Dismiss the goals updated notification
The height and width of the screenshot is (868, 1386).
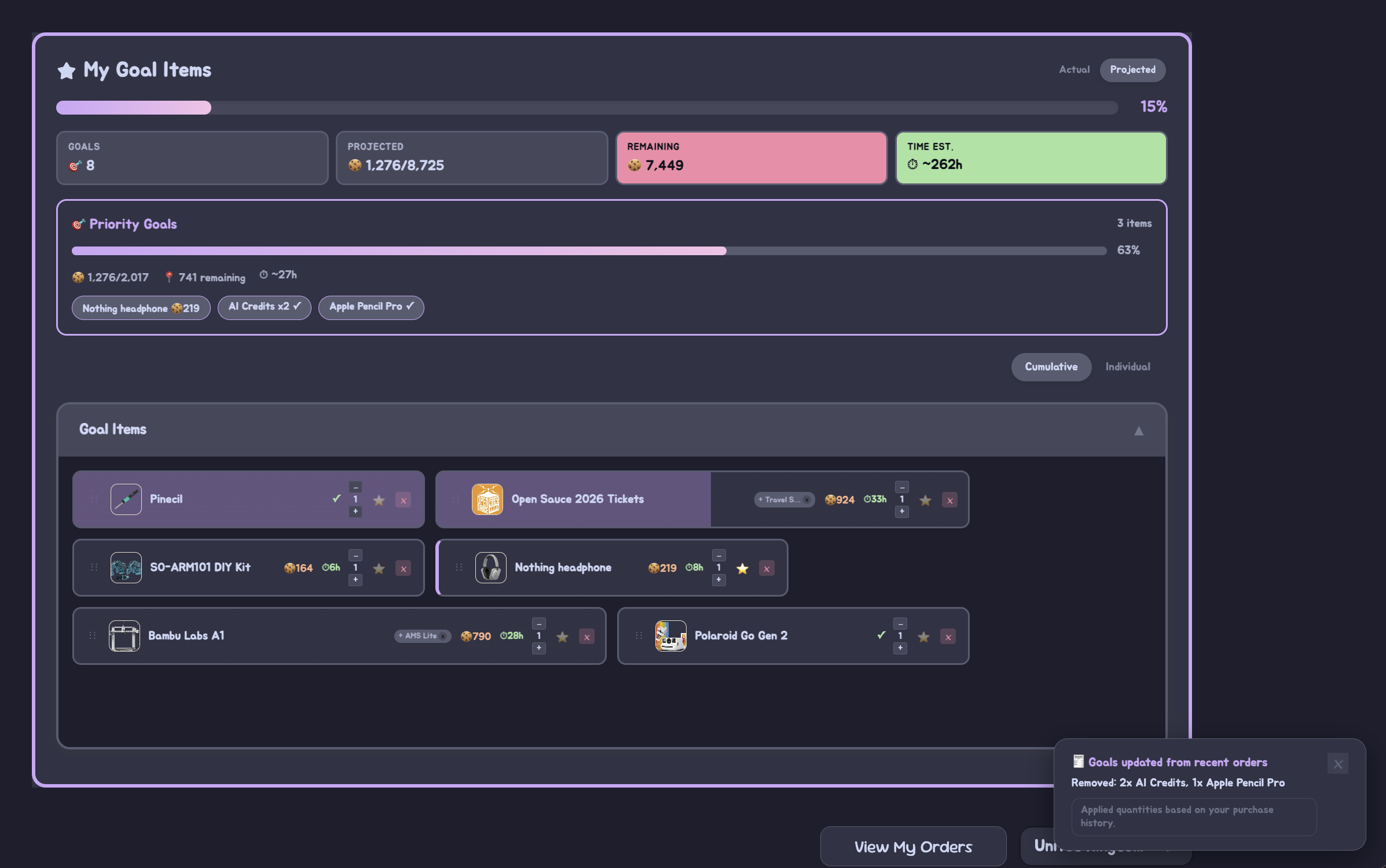1337,764
